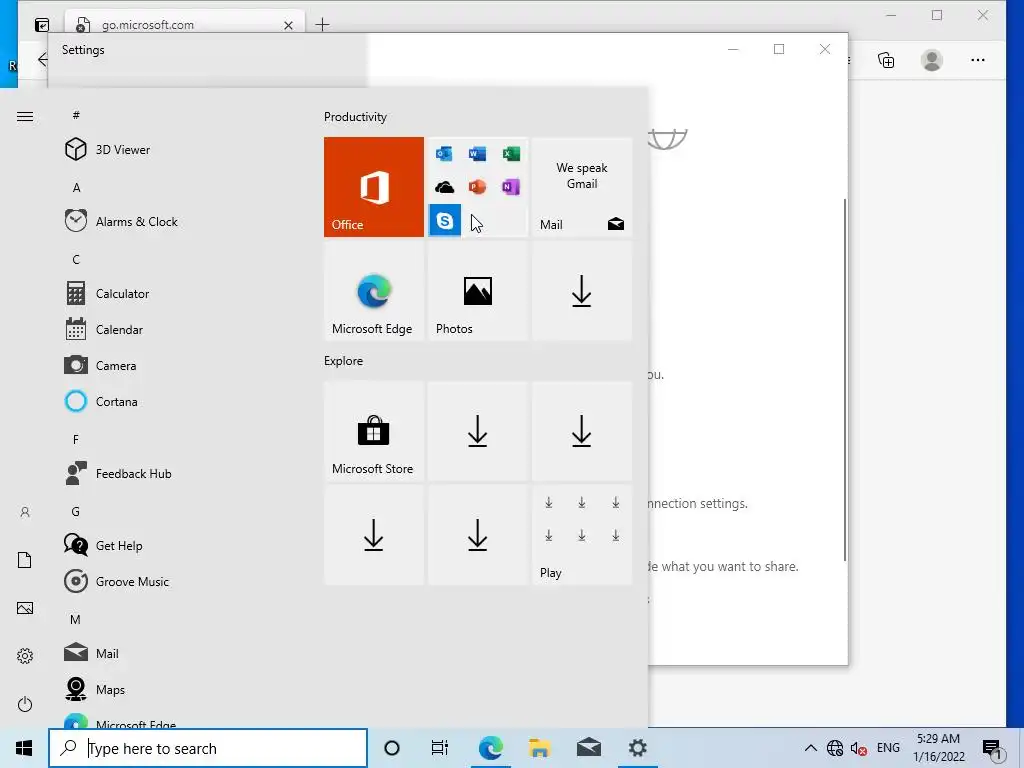1024x768 pixels.
Task: Open the download-pending tile beside Photos
Action: (582, 291)
